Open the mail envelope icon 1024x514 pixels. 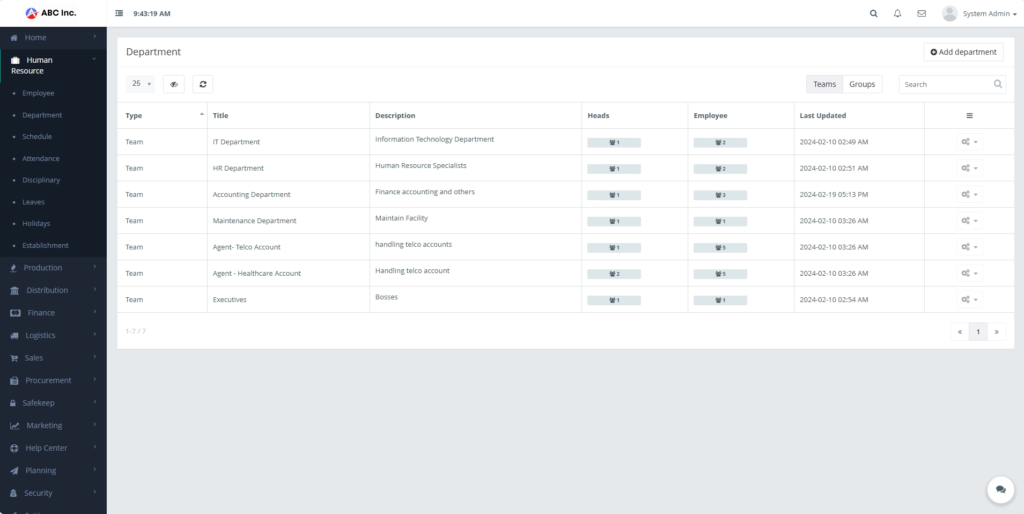coord(921,13)
